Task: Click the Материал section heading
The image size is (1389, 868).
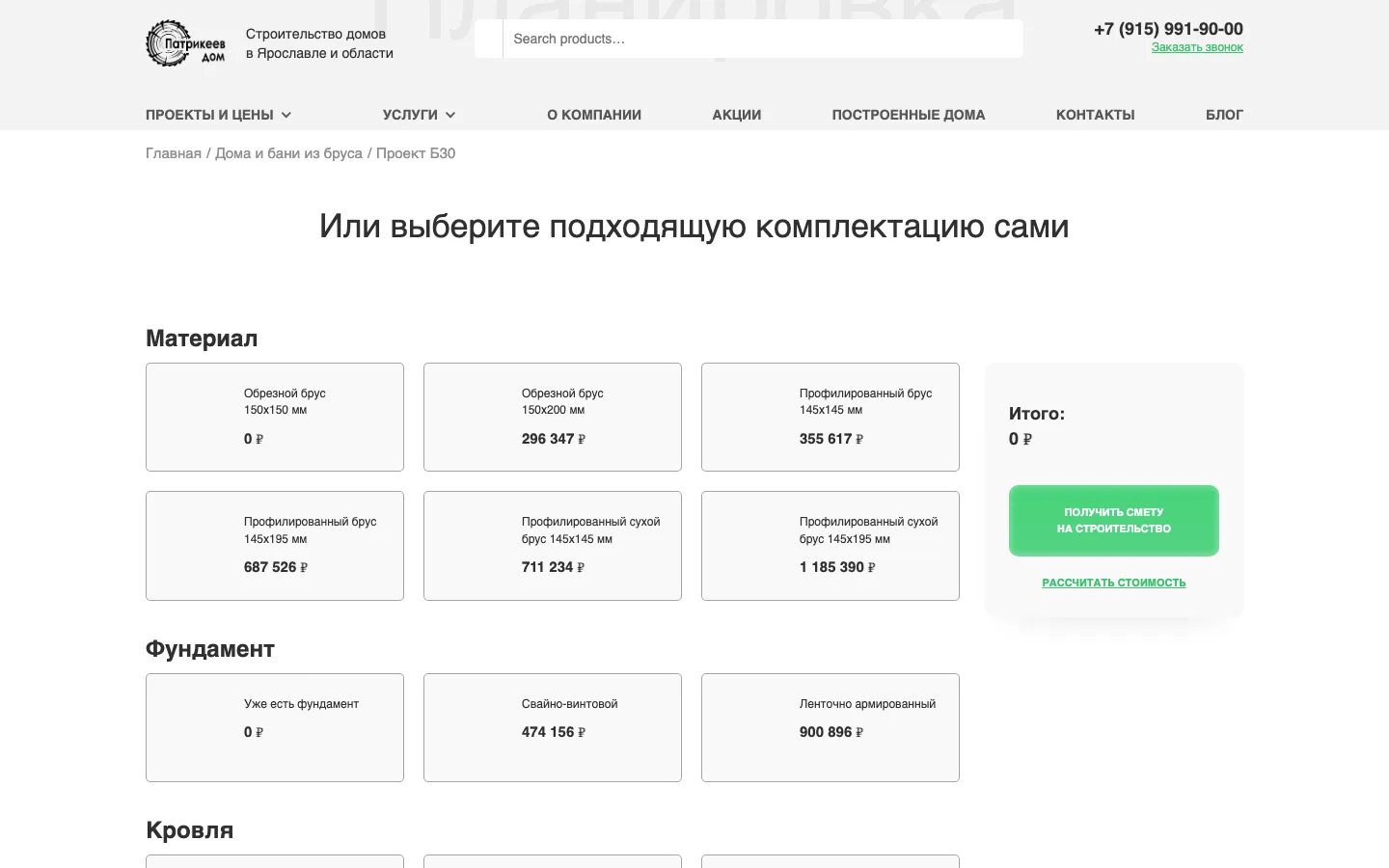Action: click(202, 339)
